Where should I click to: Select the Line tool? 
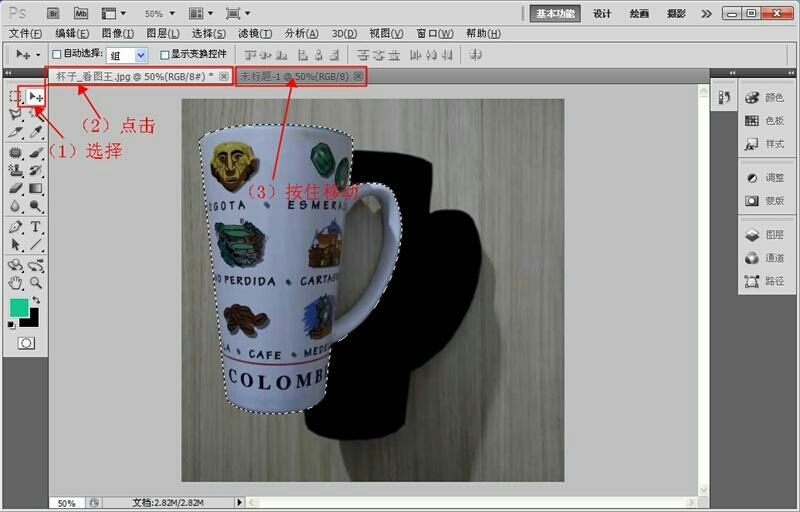click(x=35, y=245)
